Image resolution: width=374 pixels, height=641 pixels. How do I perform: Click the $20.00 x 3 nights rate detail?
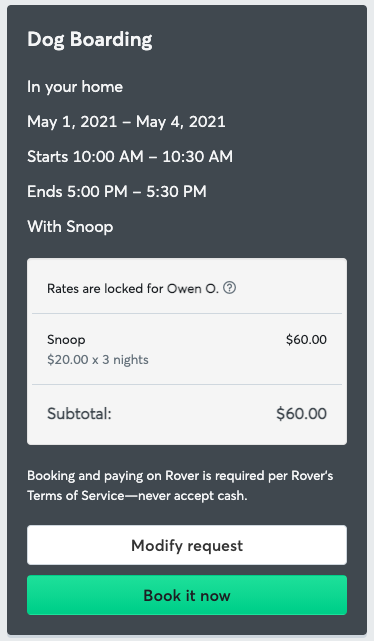pyautogui.click(x=98, y=360)
